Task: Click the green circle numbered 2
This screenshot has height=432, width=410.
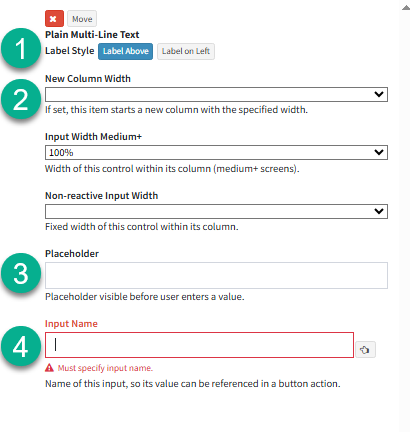Action: [21, 99]
